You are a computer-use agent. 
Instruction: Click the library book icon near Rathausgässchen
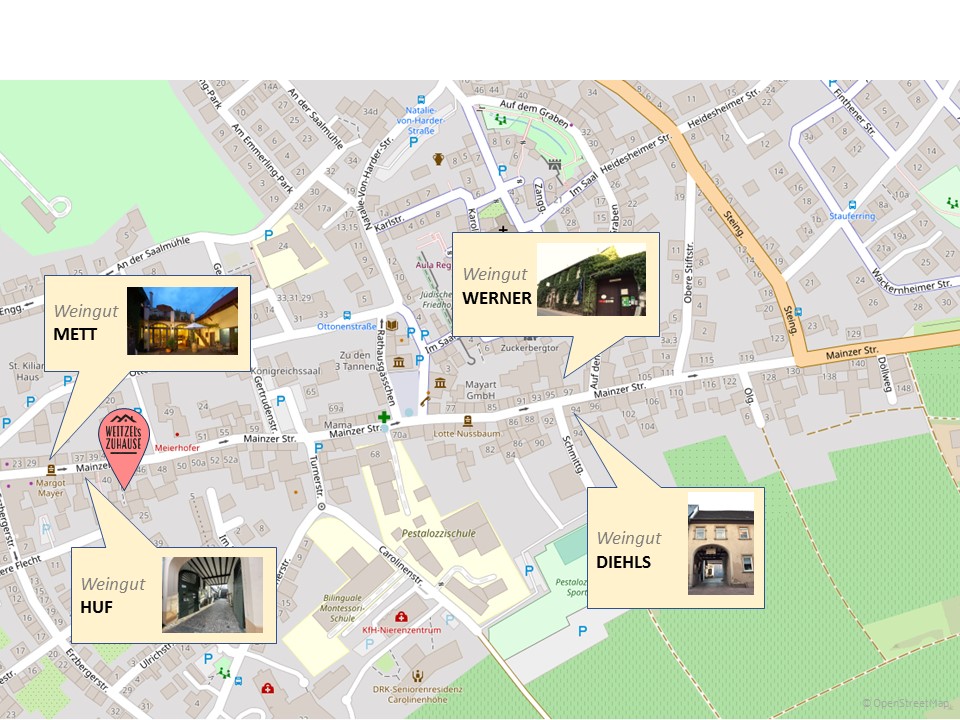pyautogui.click(x=392, y=325)
